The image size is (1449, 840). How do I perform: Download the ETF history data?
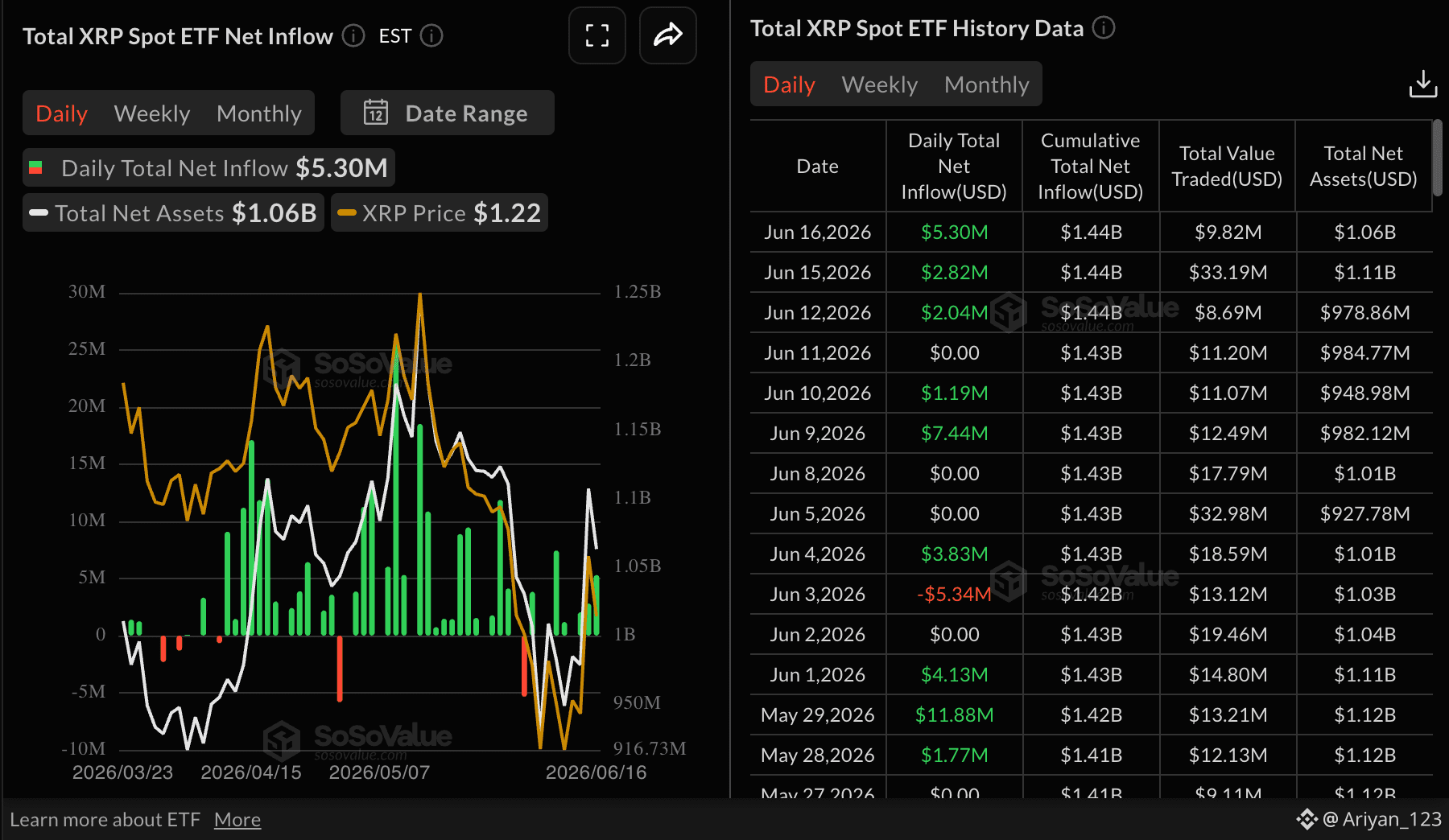pyautogui.click(x=1422, y=84)
